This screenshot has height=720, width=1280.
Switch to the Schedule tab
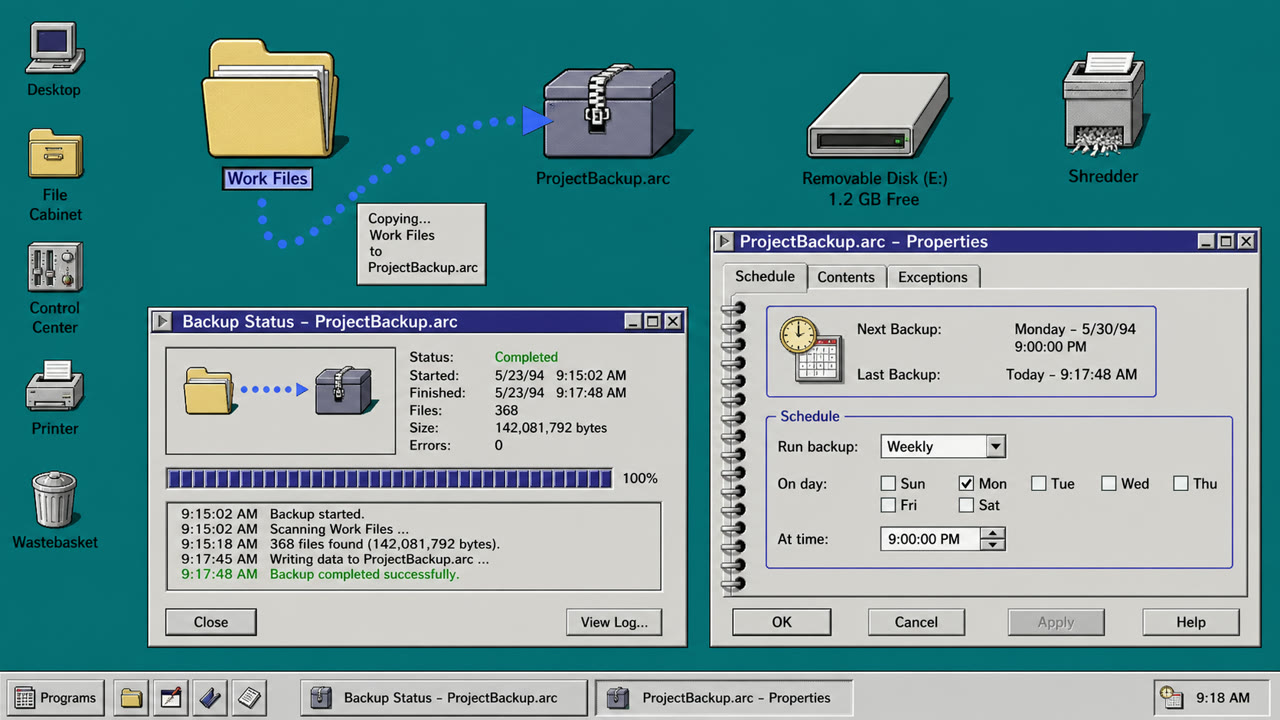click(765, 276)
